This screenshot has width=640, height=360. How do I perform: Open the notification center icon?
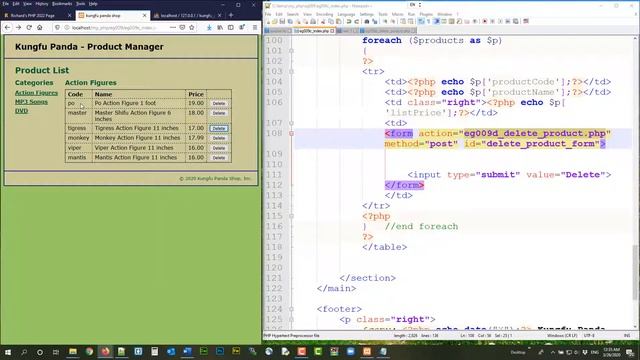click(x=630, y=352)
